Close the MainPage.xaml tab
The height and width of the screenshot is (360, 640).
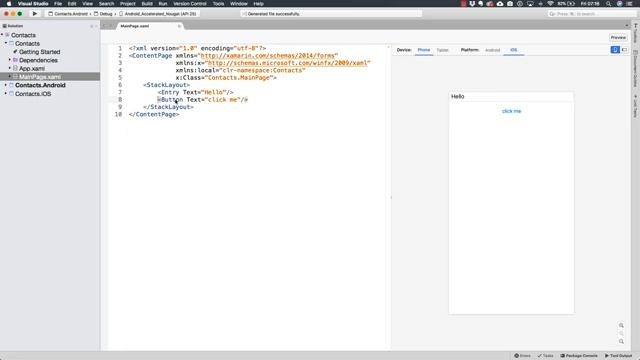pos(179,26)
